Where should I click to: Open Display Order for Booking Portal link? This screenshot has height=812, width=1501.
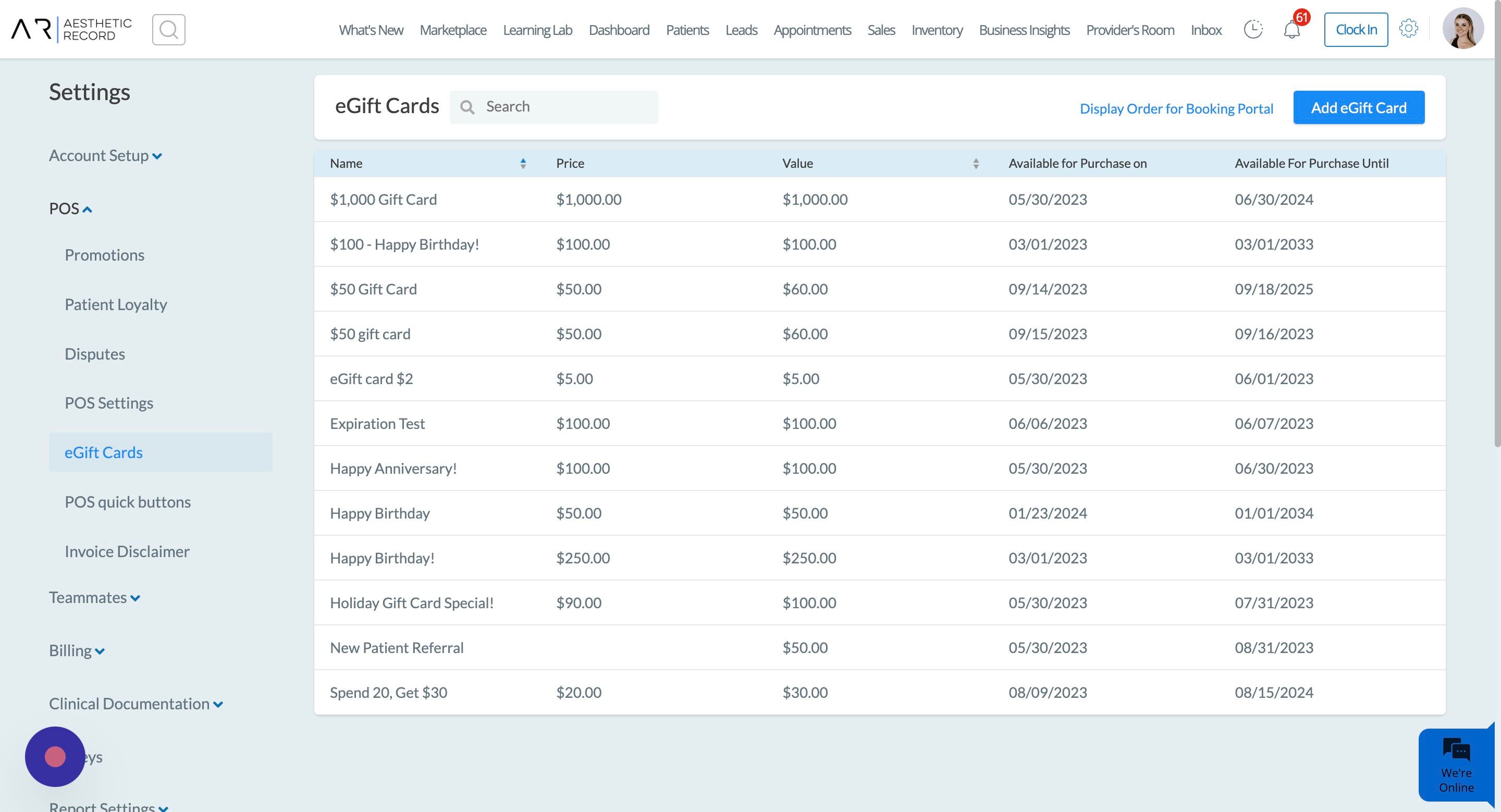tap(1176, 108)
